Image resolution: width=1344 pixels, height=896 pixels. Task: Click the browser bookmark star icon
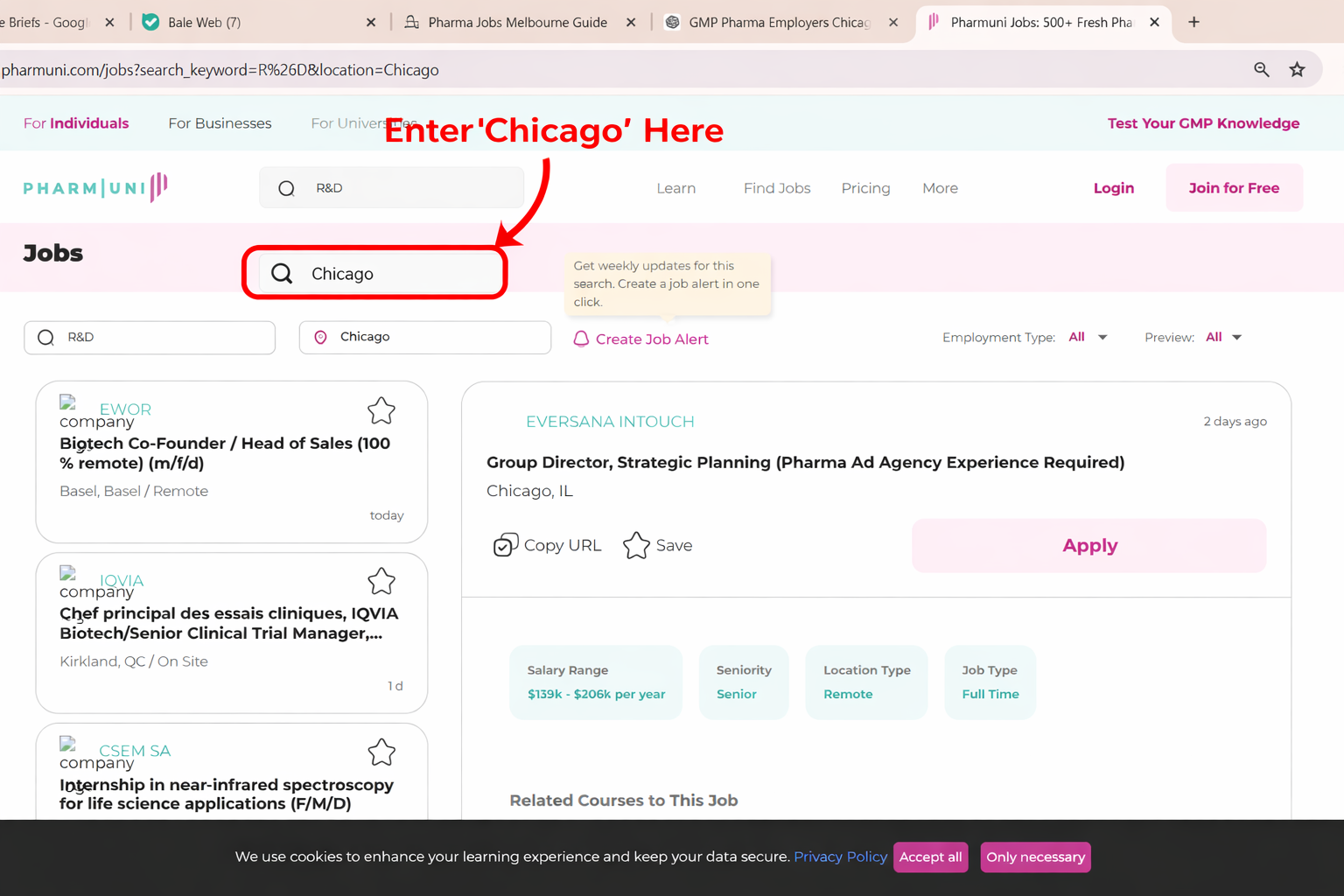(x=1297, y=70)
